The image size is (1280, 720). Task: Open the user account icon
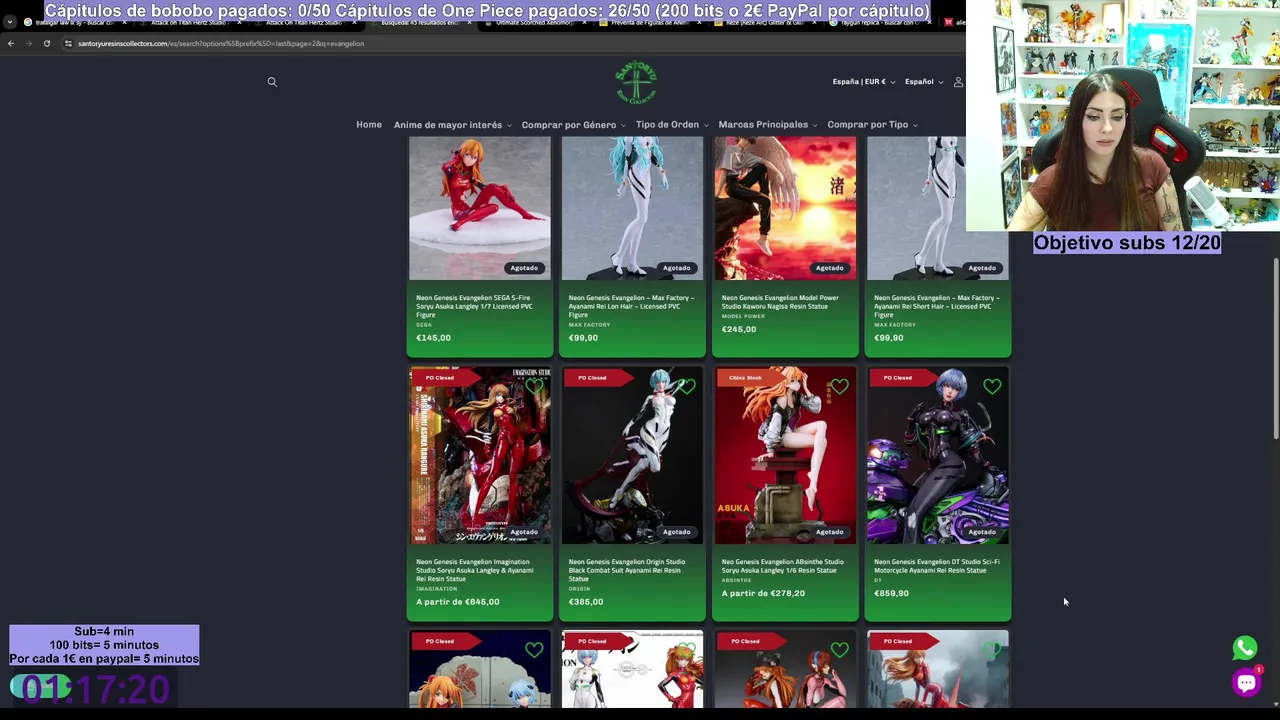pos(958,82)
